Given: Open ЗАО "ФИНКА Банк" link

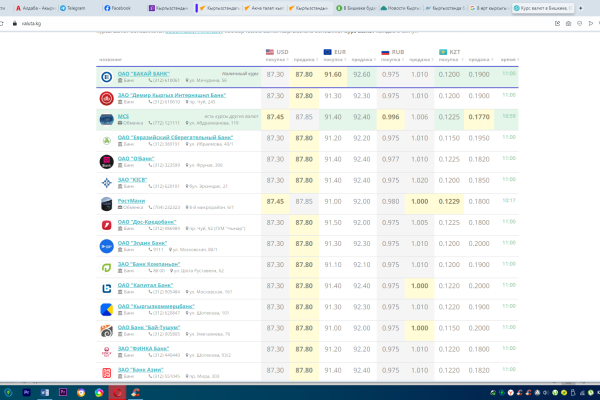Looking at the screenshot, I should [x=143, y=348].
